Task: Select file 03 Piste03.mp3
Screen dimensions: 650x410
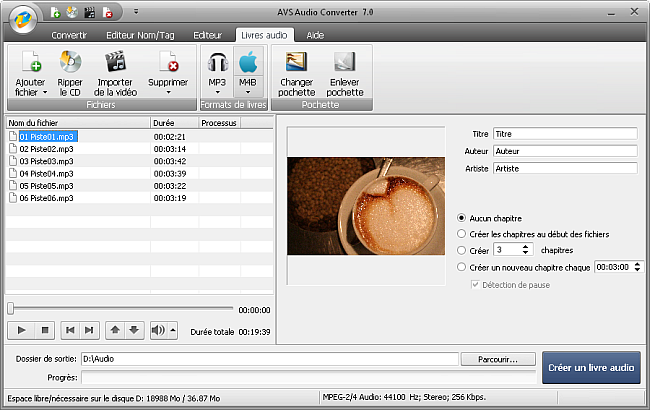Action: 46,161
